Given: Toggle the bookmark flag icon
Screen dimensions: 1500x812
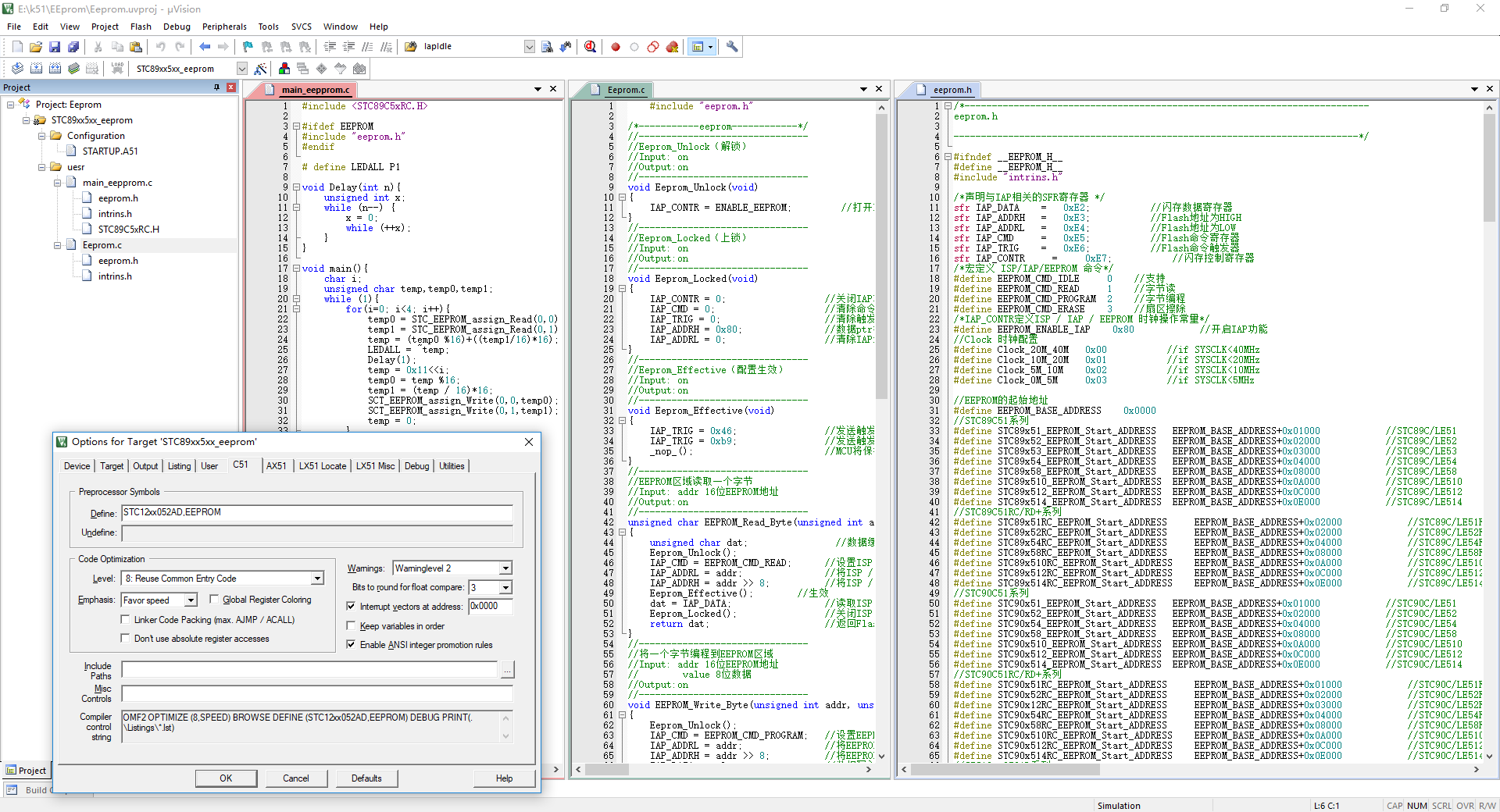Looking at the screenshot, I should (248, 47).
